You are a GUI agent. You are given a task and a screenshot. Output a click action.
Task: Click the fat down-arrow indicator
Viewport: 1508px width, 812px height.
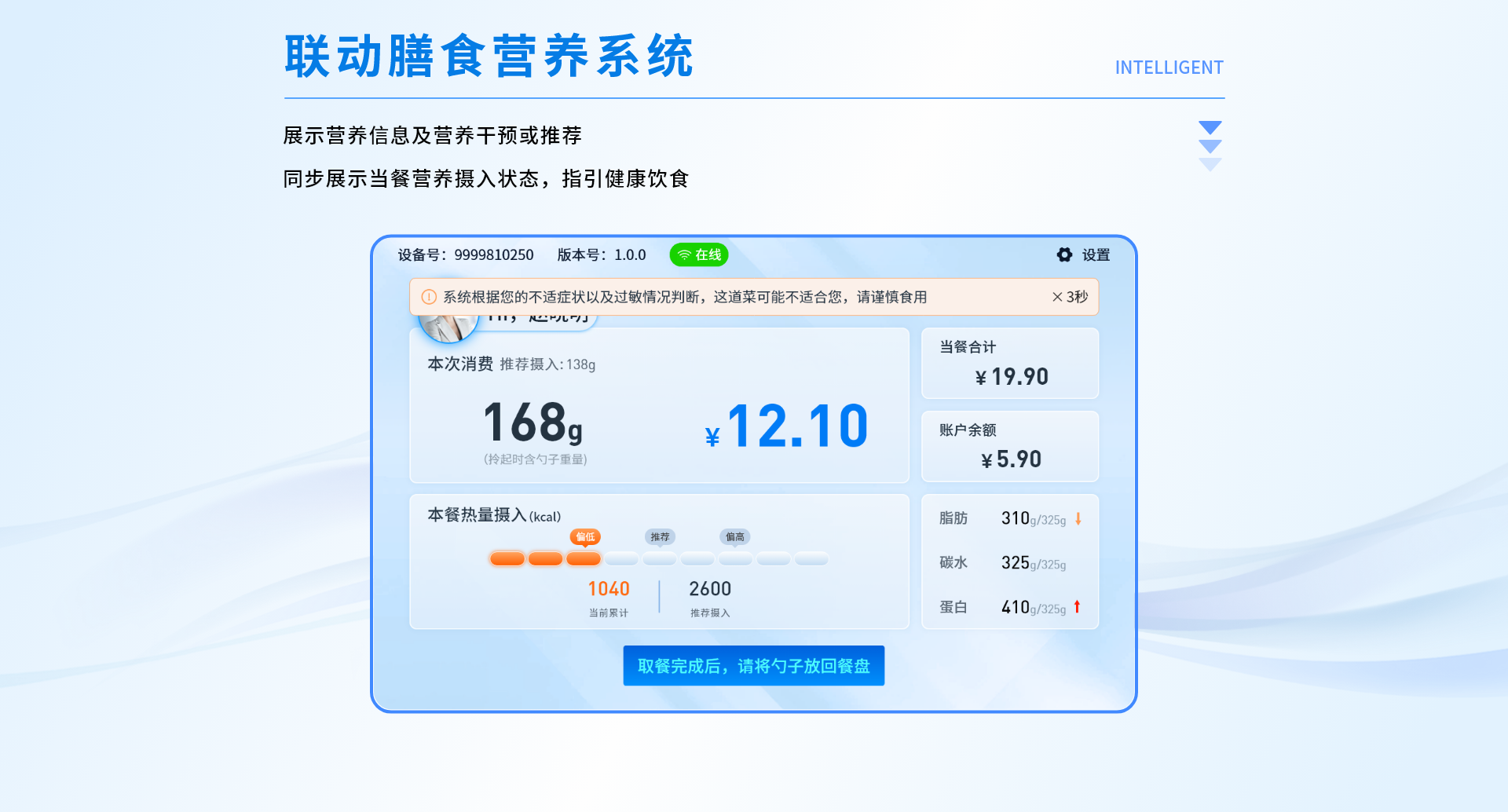1078,518
